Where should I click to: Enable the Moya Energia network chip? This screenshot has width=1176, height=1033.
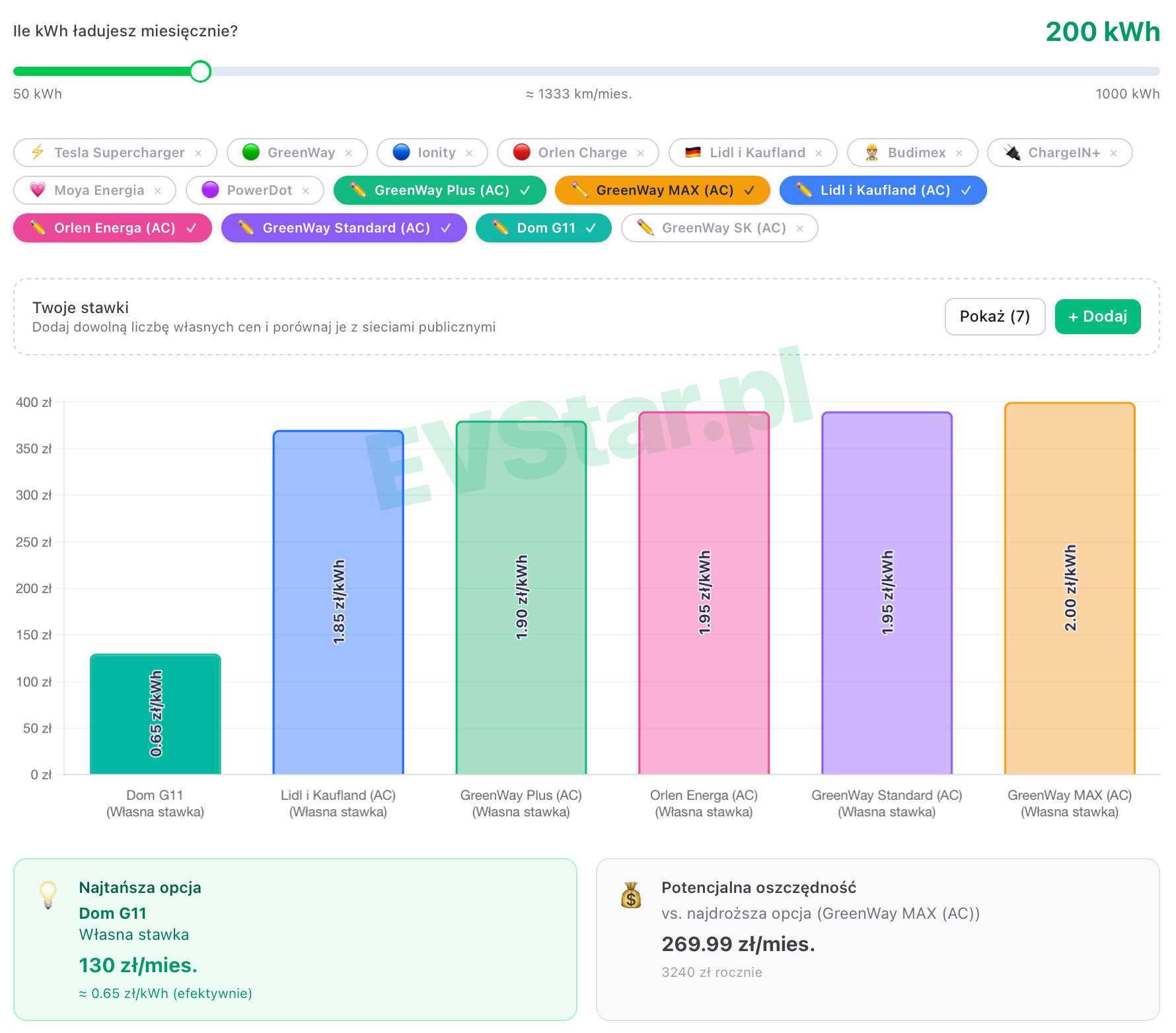click(94, 190)
